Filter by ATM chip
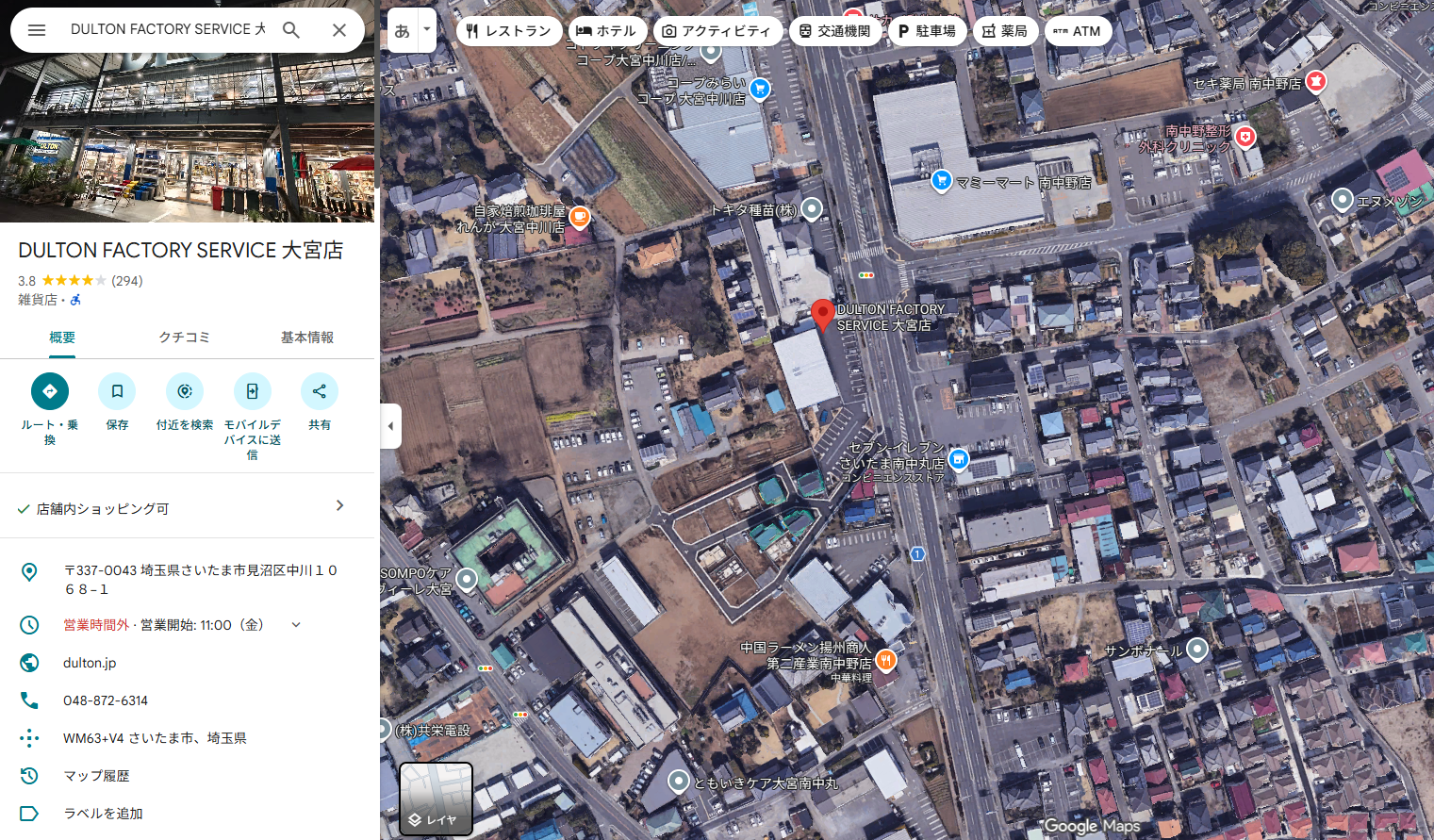 click(x=1078, y=31)
